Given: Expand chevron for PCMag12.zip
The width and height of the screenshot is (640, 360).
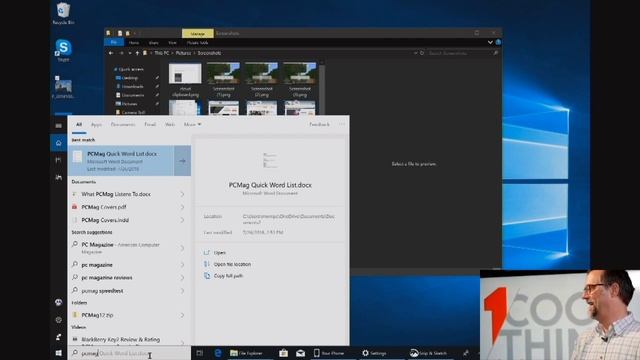Looking at the screenshot, I should click(182, 315).
